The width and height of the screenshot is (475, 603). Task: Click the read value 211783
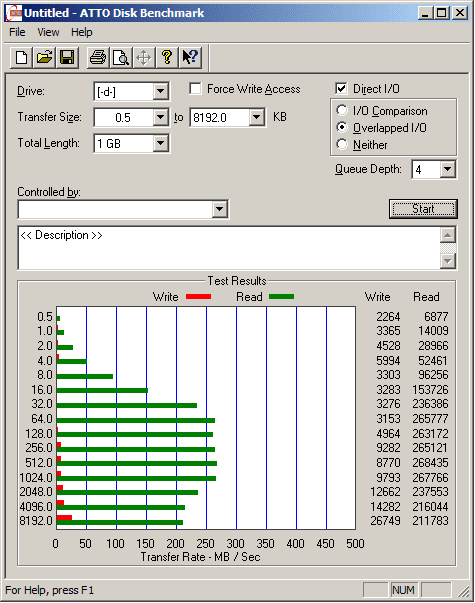tap(430, 521)
